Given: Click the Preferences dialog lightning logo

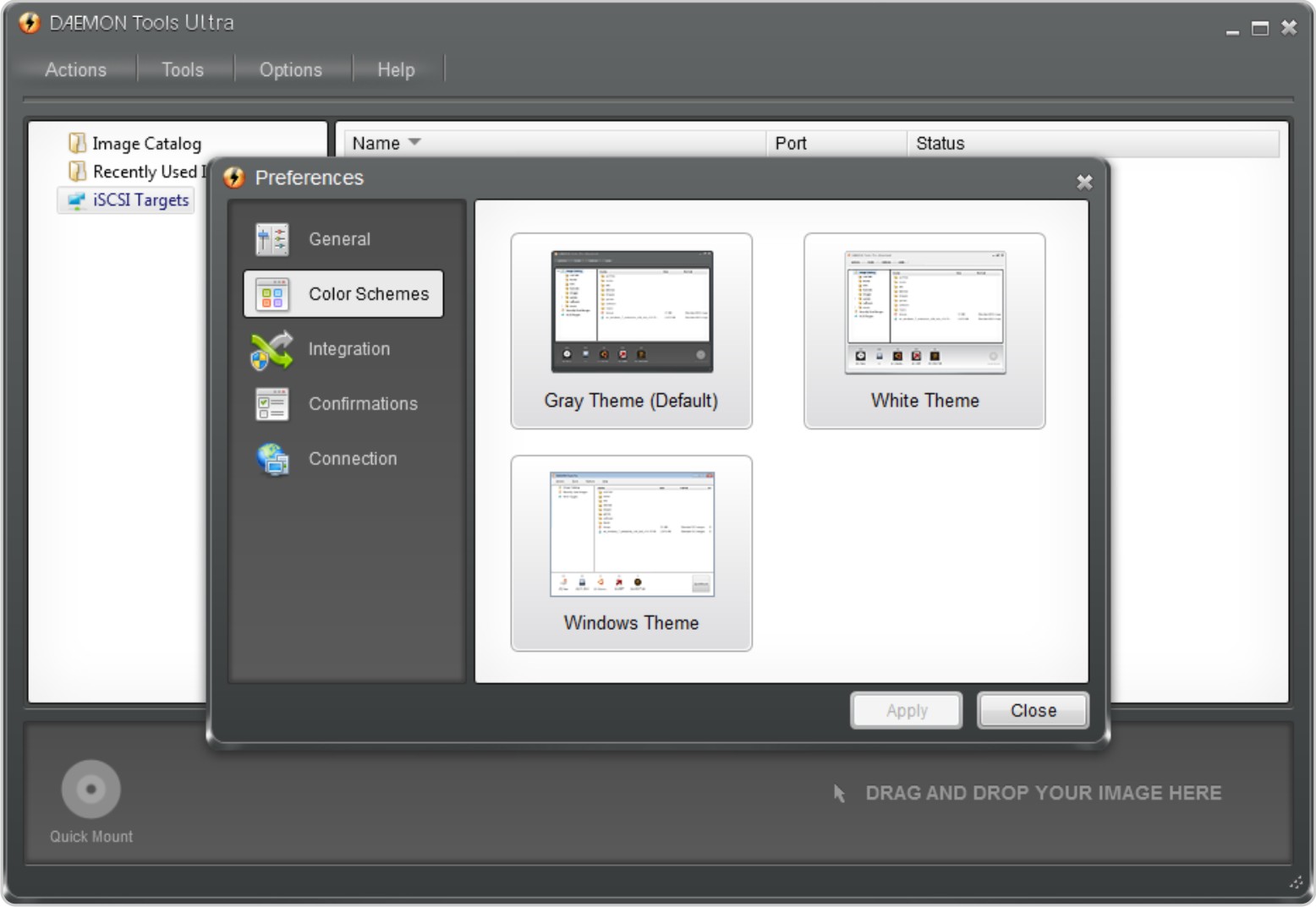Looking at the screenshot, I should click(x=234, y=178).
